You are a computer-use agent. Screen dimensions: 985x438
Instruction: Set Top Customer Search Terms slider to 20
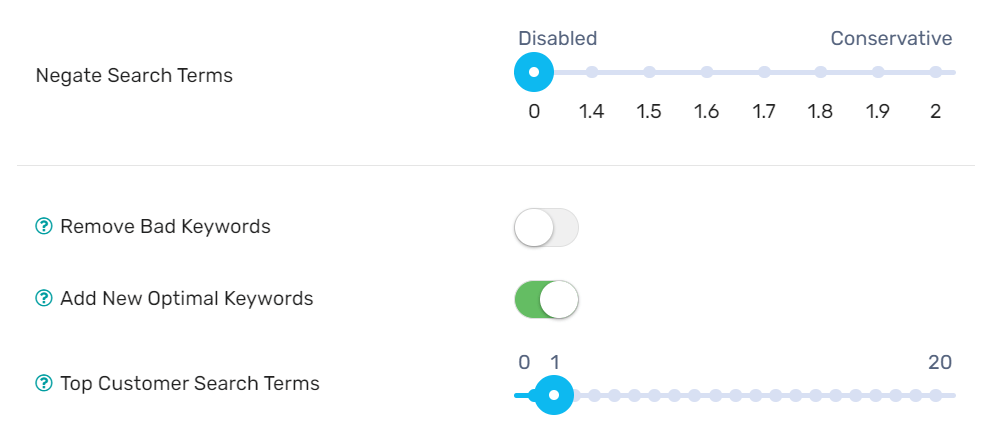click(x=936, y=395)
